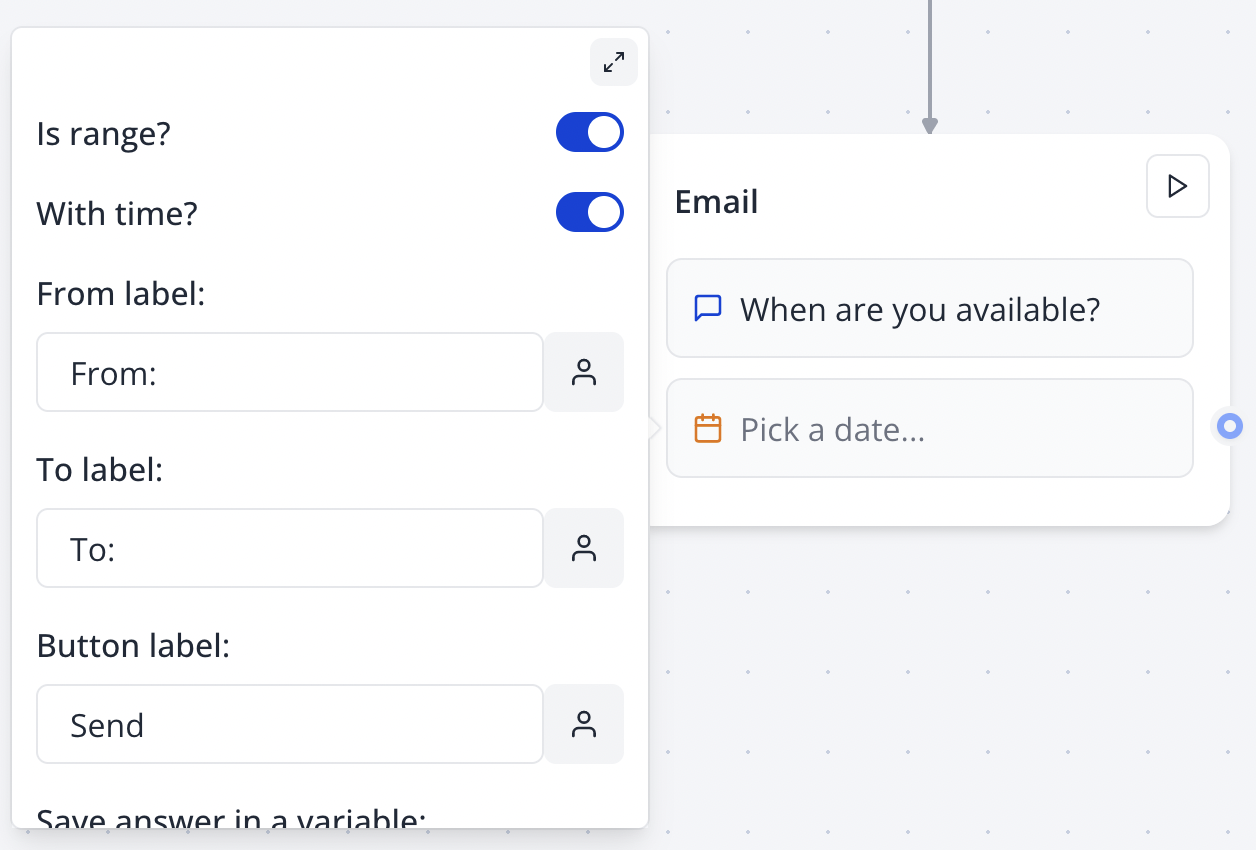Image resolution: width=1256 pixels, height=850 pixels.
Task: Expand the date settings panel to full view
Action: click(613, 62)
